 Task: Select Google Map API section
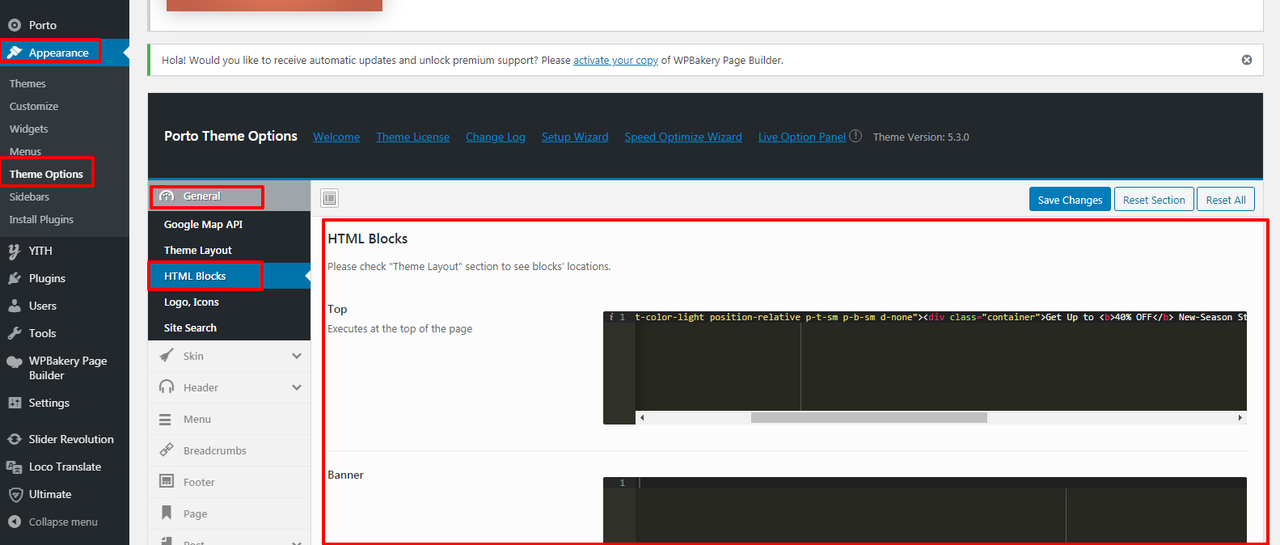pyautogui.click(x=203, y=224)
